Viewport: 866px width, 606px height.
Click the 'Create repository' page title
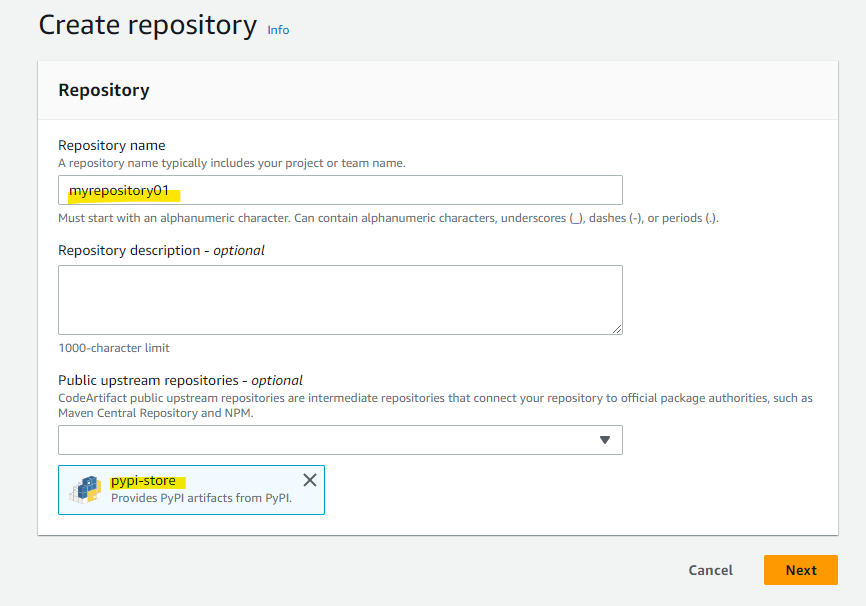point(147,25)
